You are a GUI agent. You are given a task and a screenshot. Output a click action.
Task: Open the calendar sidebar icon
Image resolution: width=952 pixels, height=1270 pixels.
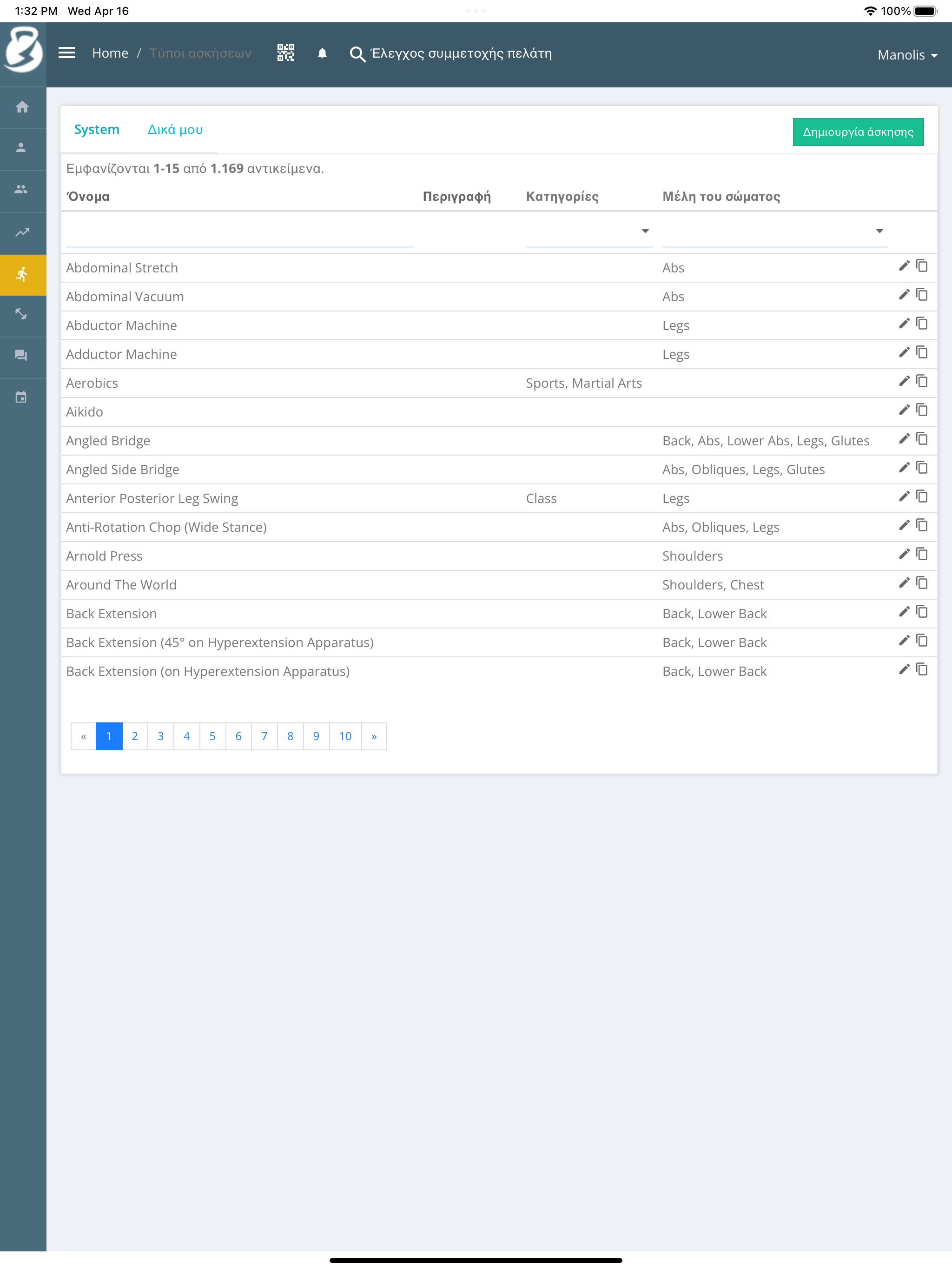coord(21,397)
